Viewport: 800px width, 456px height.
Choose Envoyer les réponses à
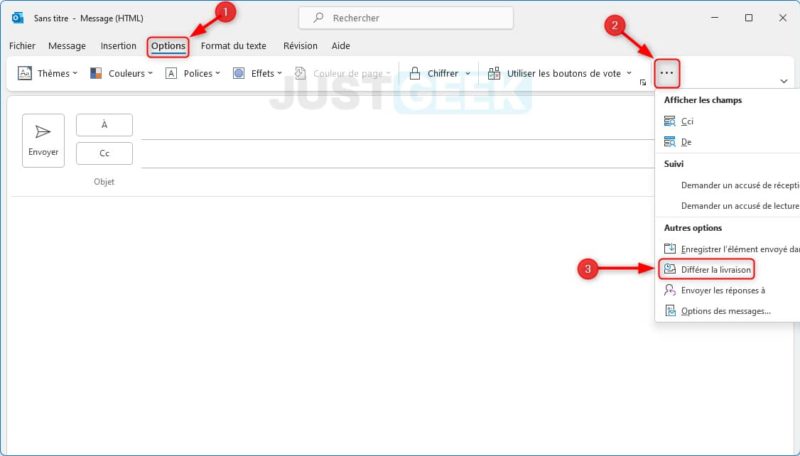723,290
